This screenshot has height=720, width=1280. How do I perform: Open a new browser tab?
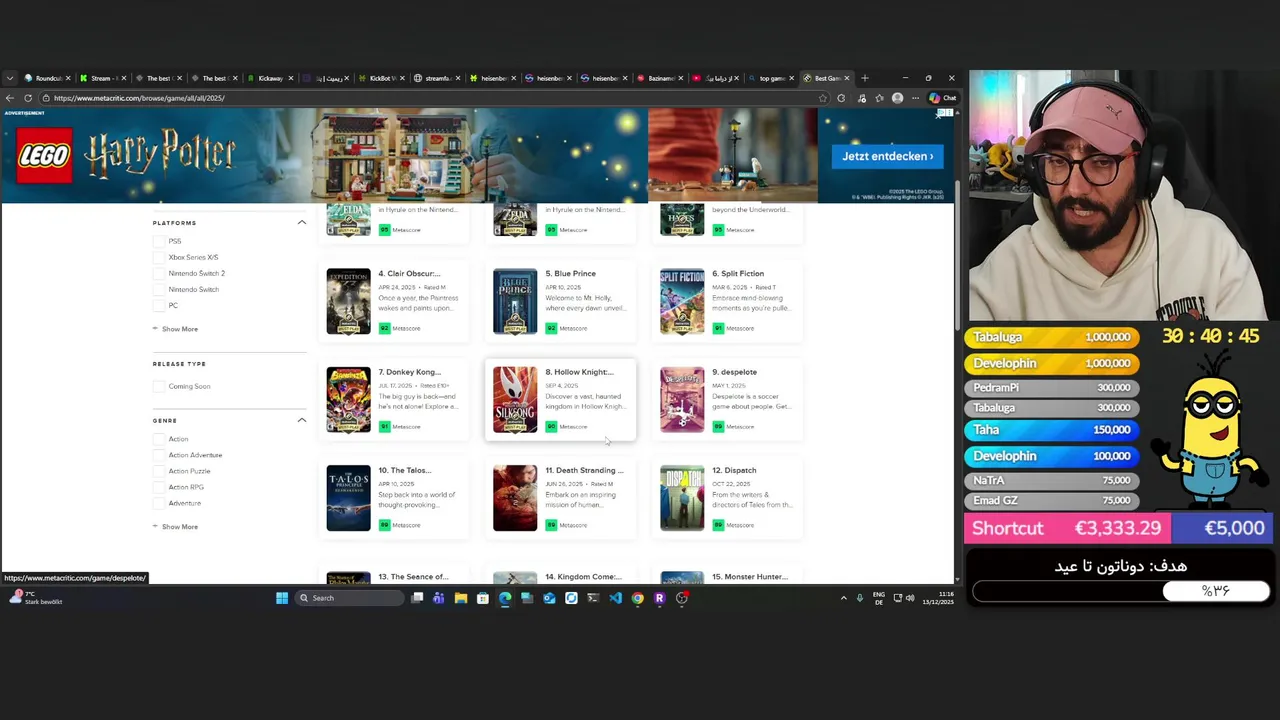coord(865,78)
